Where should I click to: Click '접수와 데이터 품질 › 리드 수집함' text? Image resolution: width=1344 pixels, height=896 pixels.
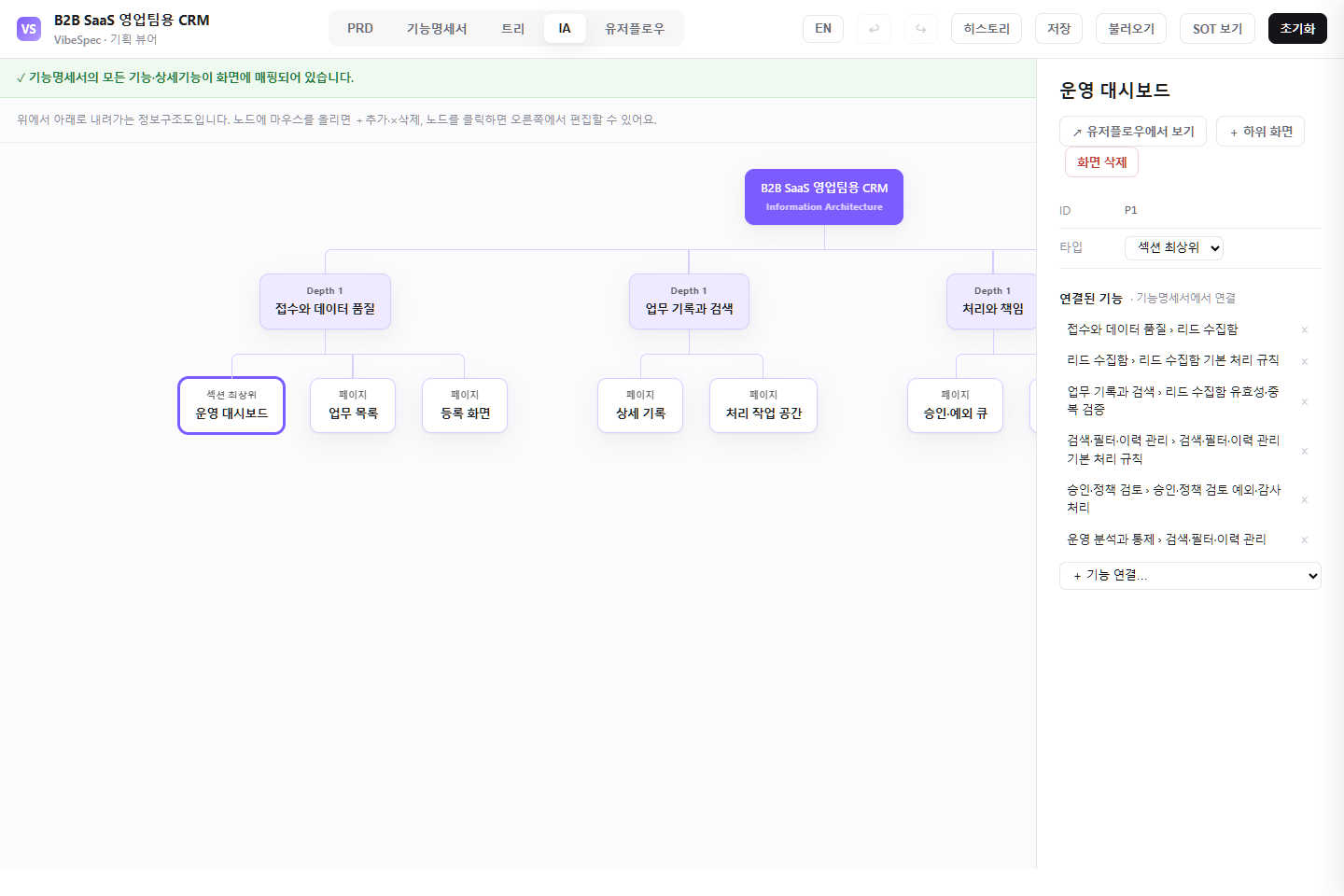pyautogui.click(x=1153, y=329)
